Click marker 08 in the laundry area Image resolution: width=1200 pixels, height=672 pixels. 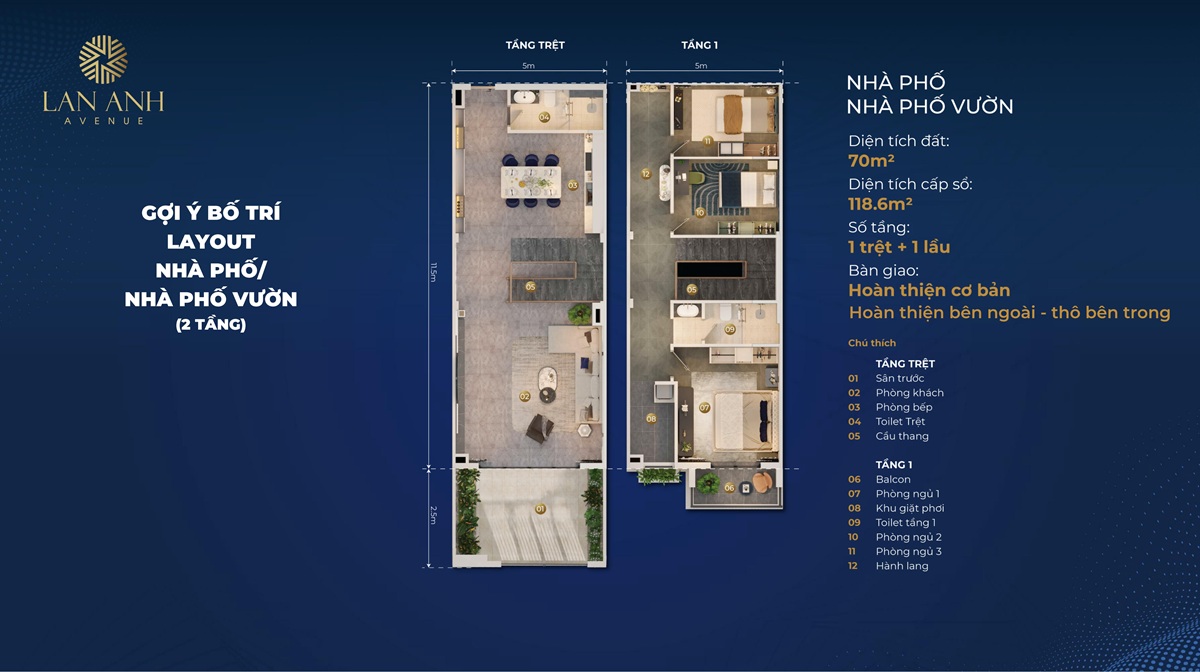point(651,419)
